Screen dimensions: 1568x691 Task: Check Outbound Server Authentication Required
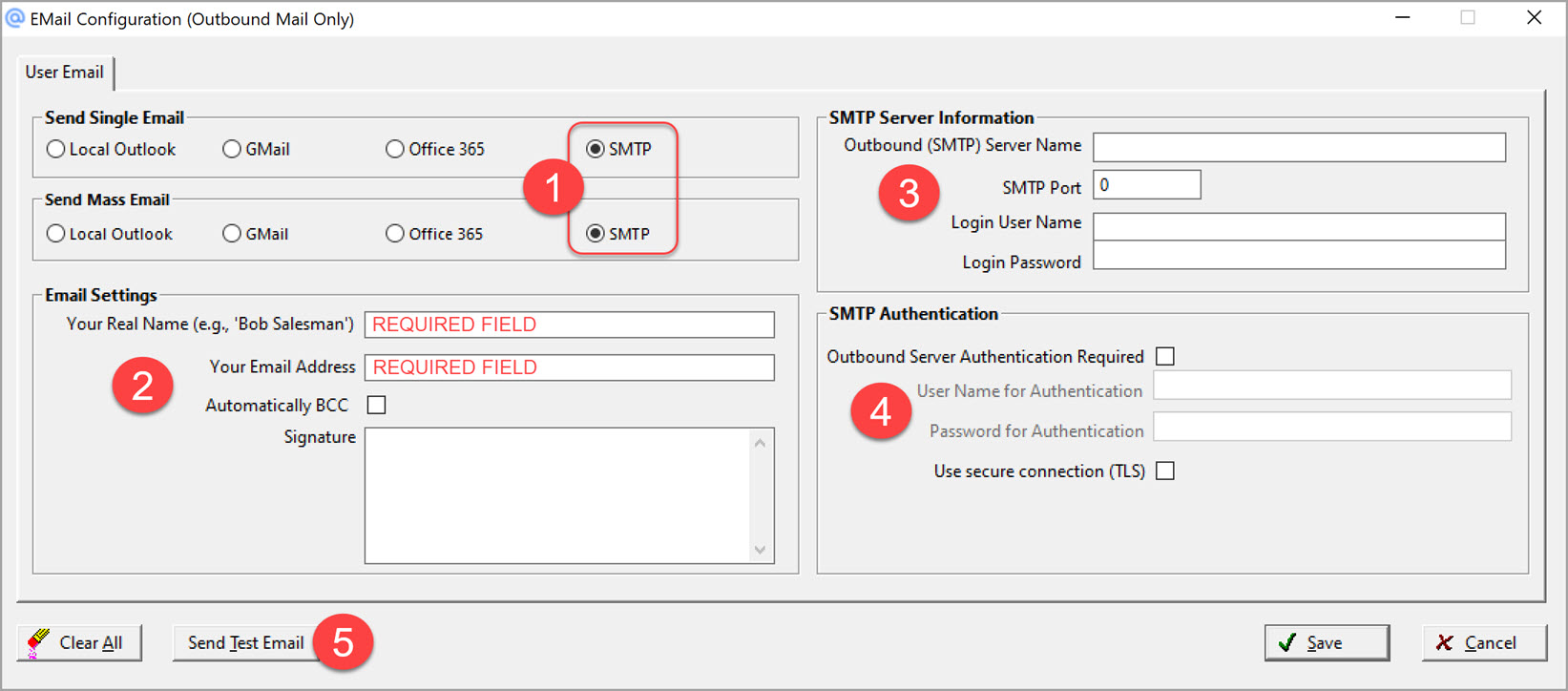click(x=1165, y=357)
